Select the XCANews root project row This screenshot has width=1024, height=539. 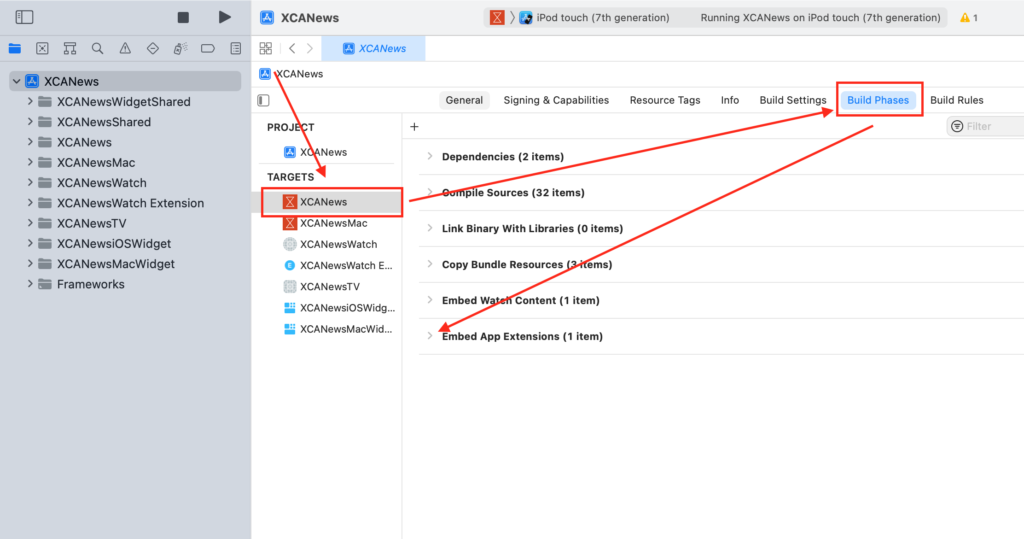tap(125, 82)
